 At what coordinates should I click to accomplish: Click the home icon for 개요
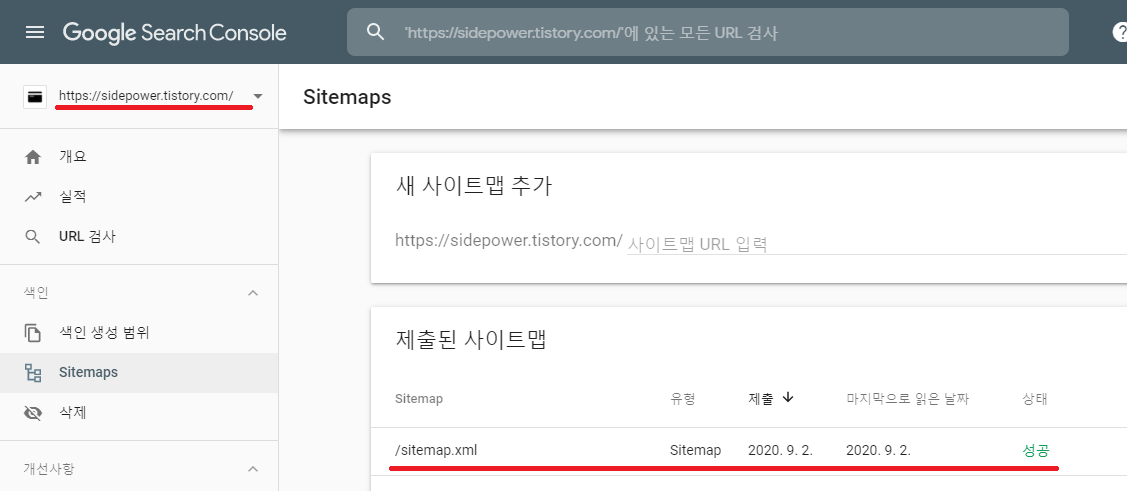coord(32,157)
